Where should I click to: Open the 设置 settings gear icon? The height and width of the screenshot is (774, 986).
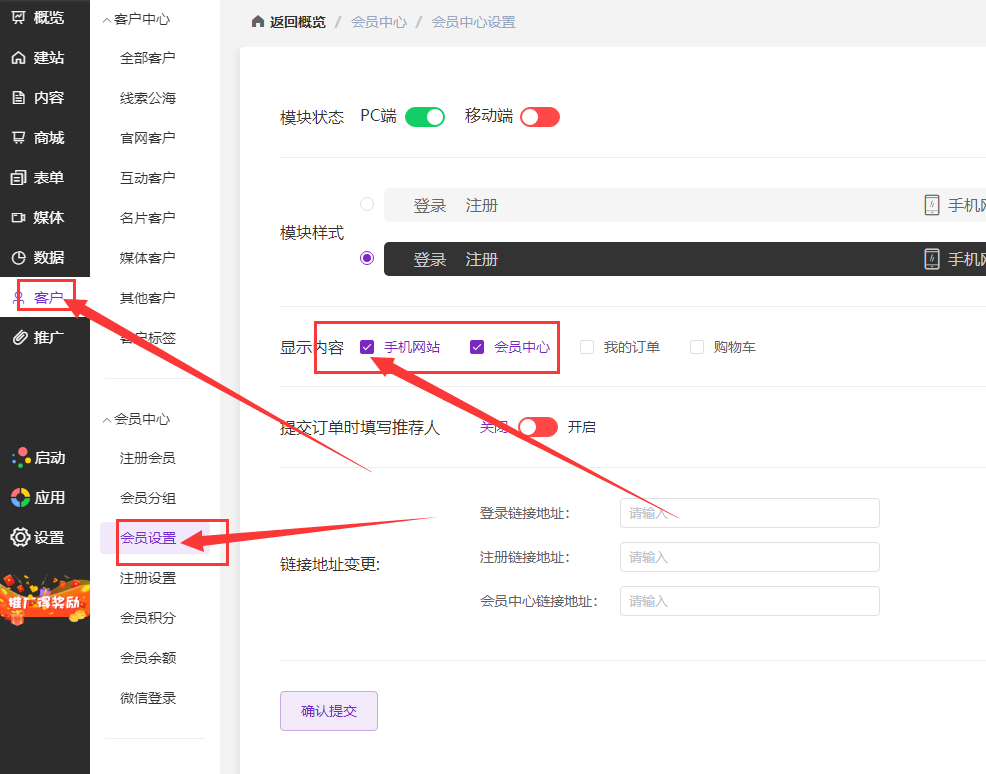pyautogui.click(x=20, y=538)
